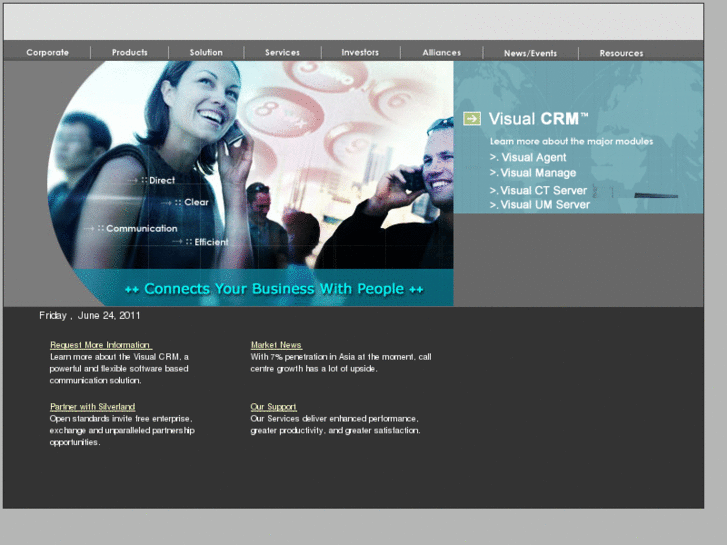This screenshot has height=545, width=727.
Task: Click the 'Open standards invite free enterprise' paragraph
Action: pyautogui.click(x=122, y=430)
